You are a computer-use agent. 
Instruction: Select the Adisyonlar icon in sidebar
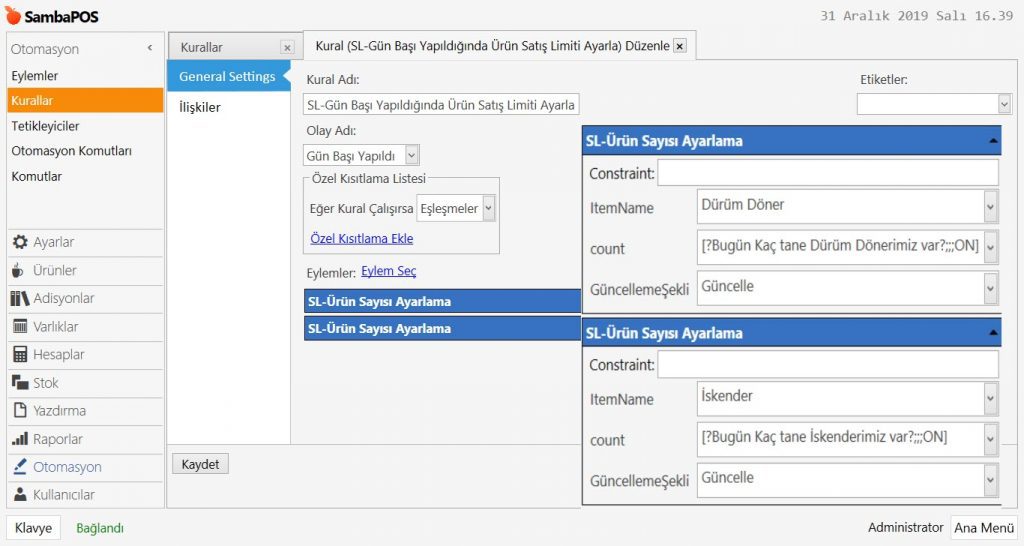(21, 299)
